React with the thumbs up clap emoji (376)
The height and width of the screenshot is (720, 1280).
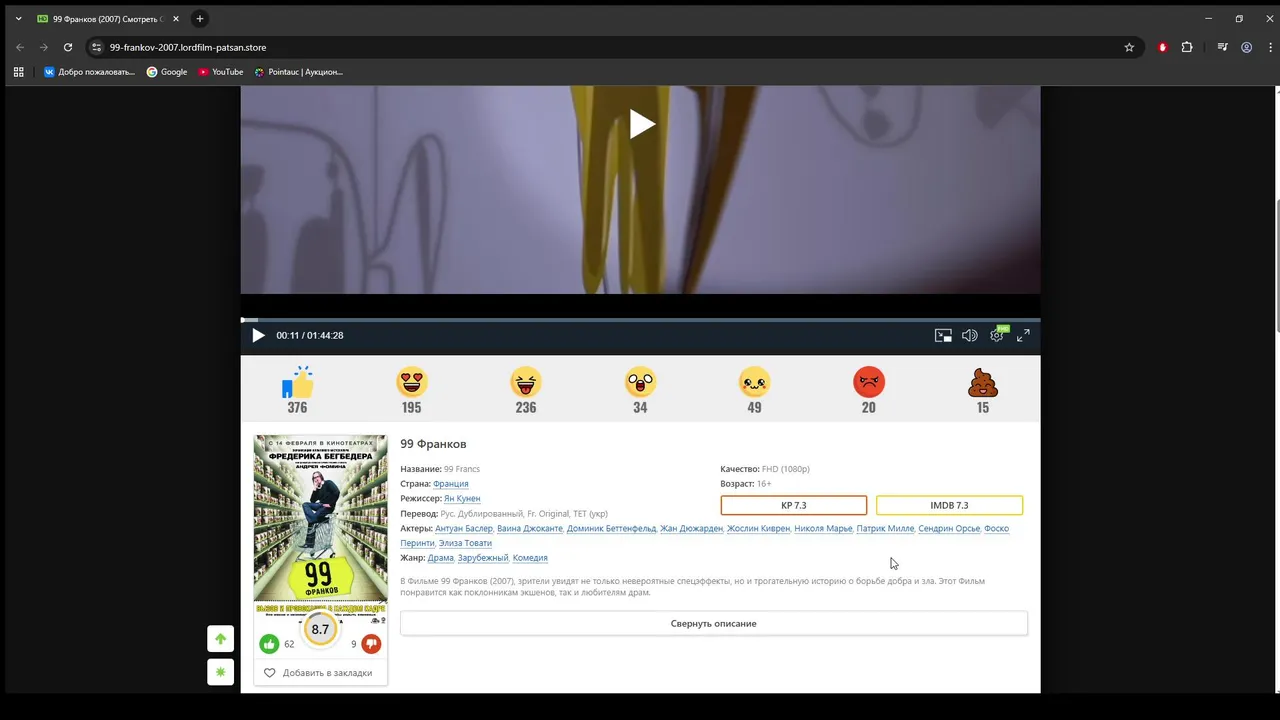pyautogui.click(x=297, y=383)
